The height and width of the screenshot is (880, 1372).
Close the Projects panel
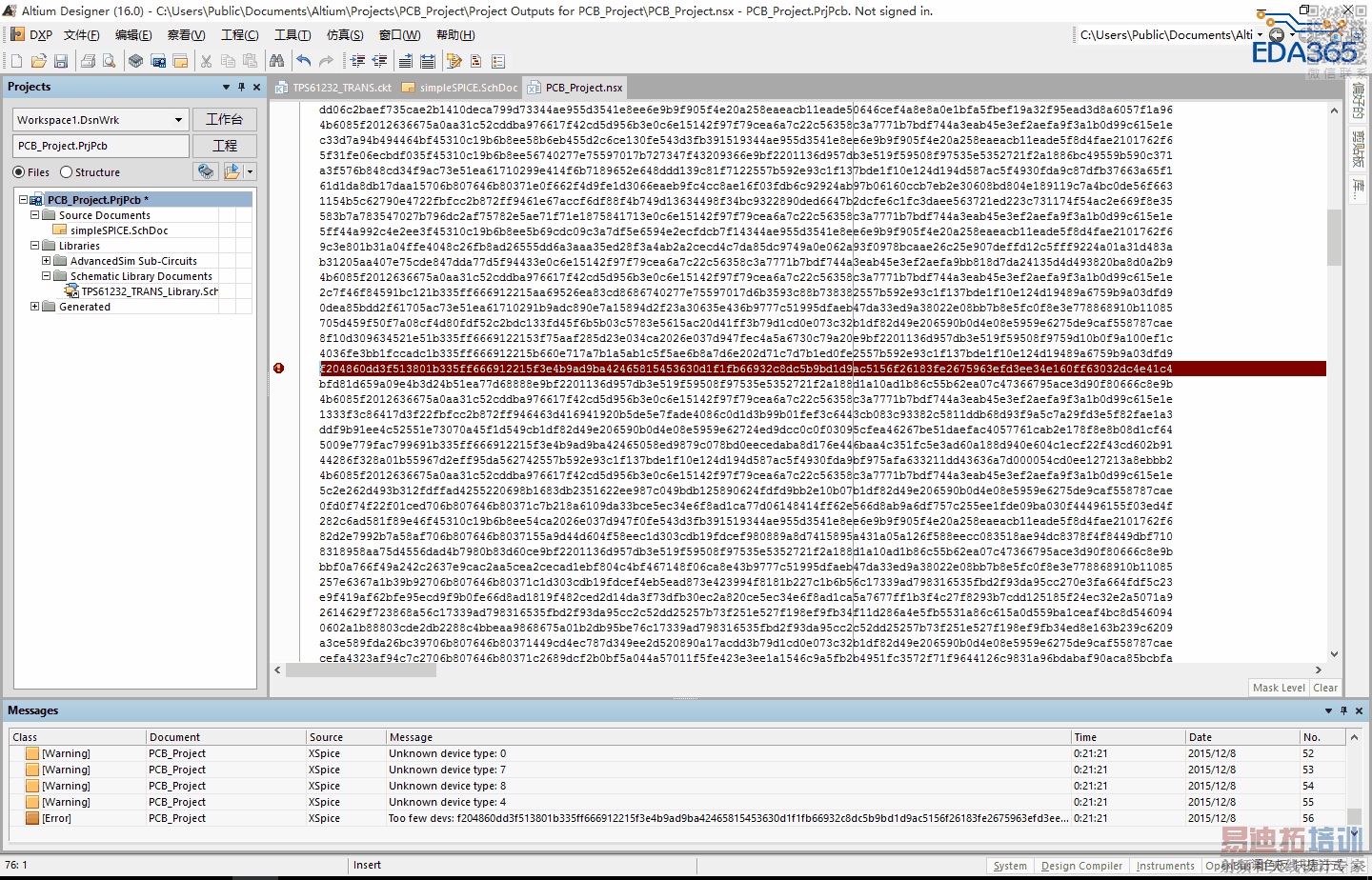[256, 87]
